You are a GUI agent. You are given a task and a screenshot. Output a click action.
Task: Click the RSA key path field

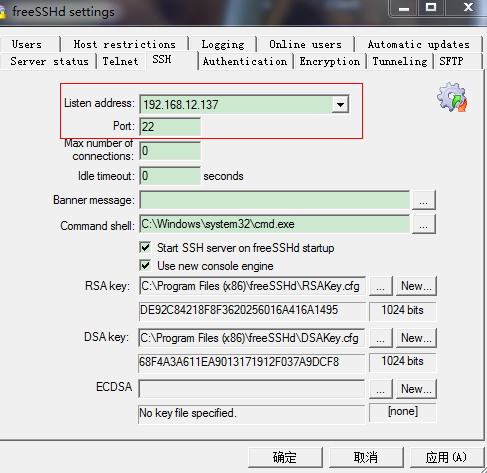tap(252, 286)
